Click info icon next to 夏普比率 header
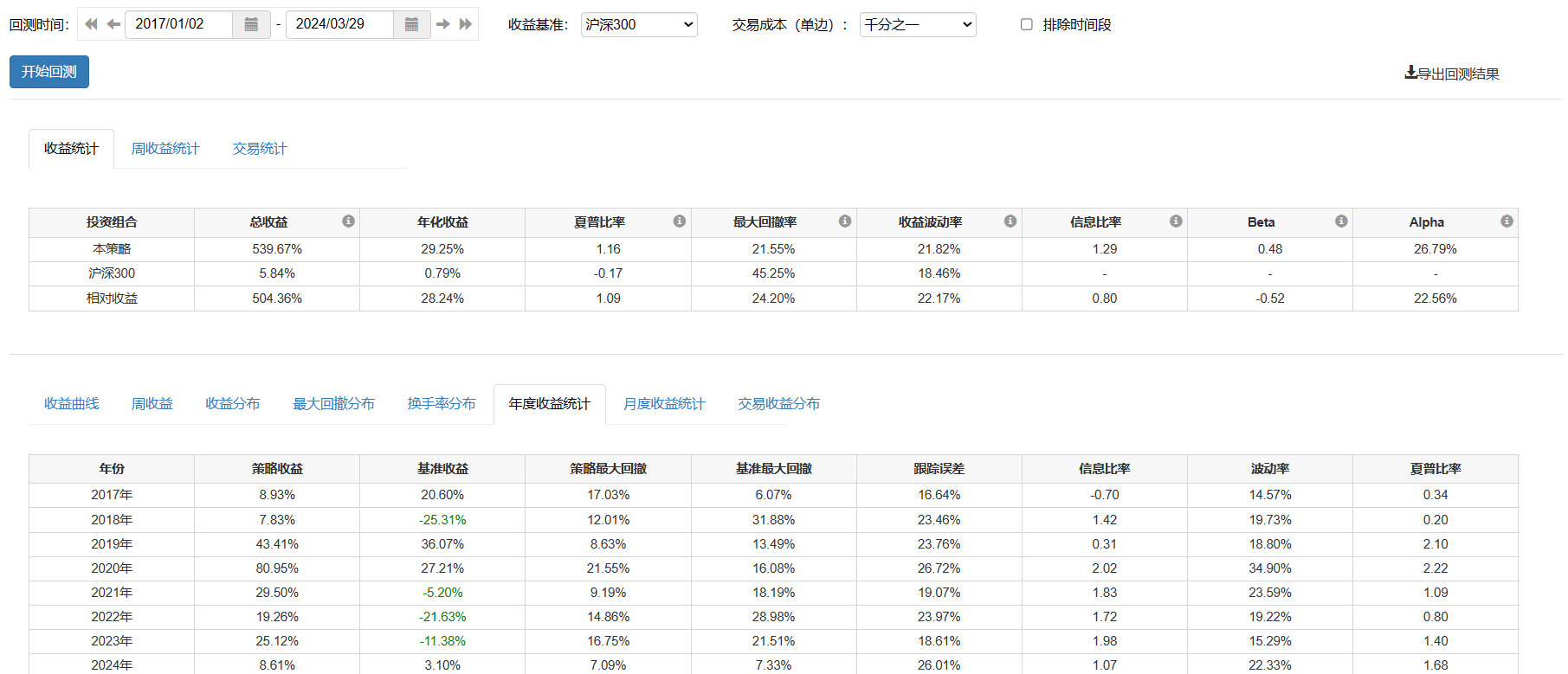The image size is (1568, 674). tap(680, 221)
